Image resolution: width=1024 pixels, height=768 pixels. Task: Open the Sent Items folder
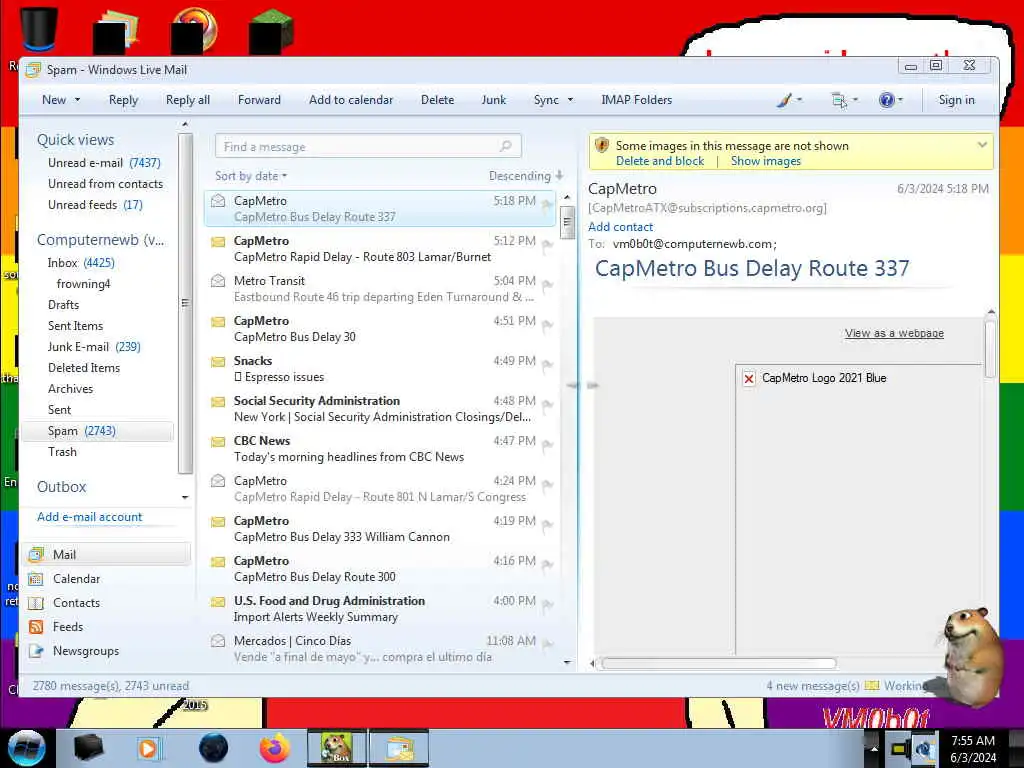pos(75,326)
